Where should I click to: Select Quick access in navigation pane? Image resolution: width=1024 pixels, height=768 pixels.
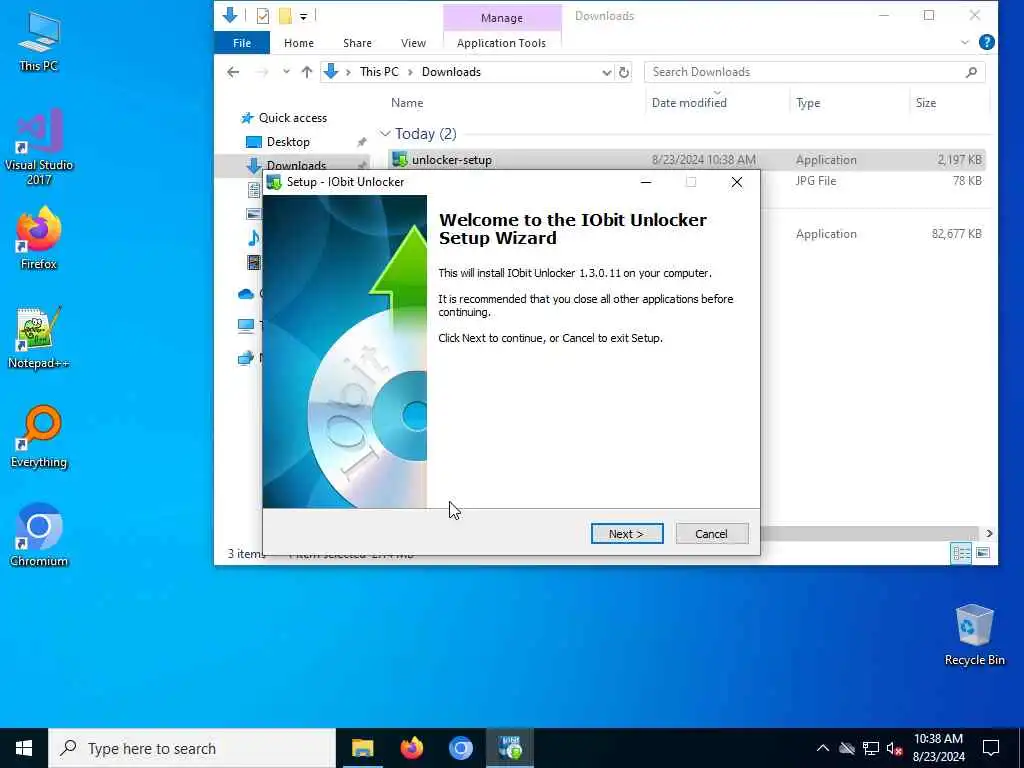point(292,118)
